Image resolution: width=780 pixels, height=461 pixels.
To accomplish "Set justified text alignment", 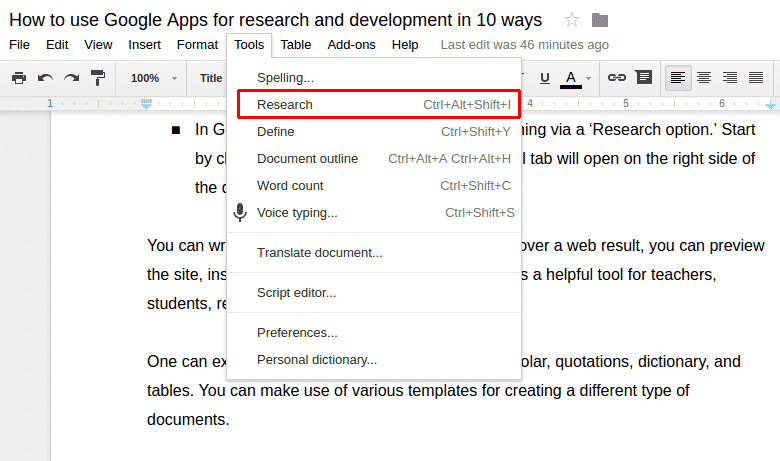I will pos(756,78).
